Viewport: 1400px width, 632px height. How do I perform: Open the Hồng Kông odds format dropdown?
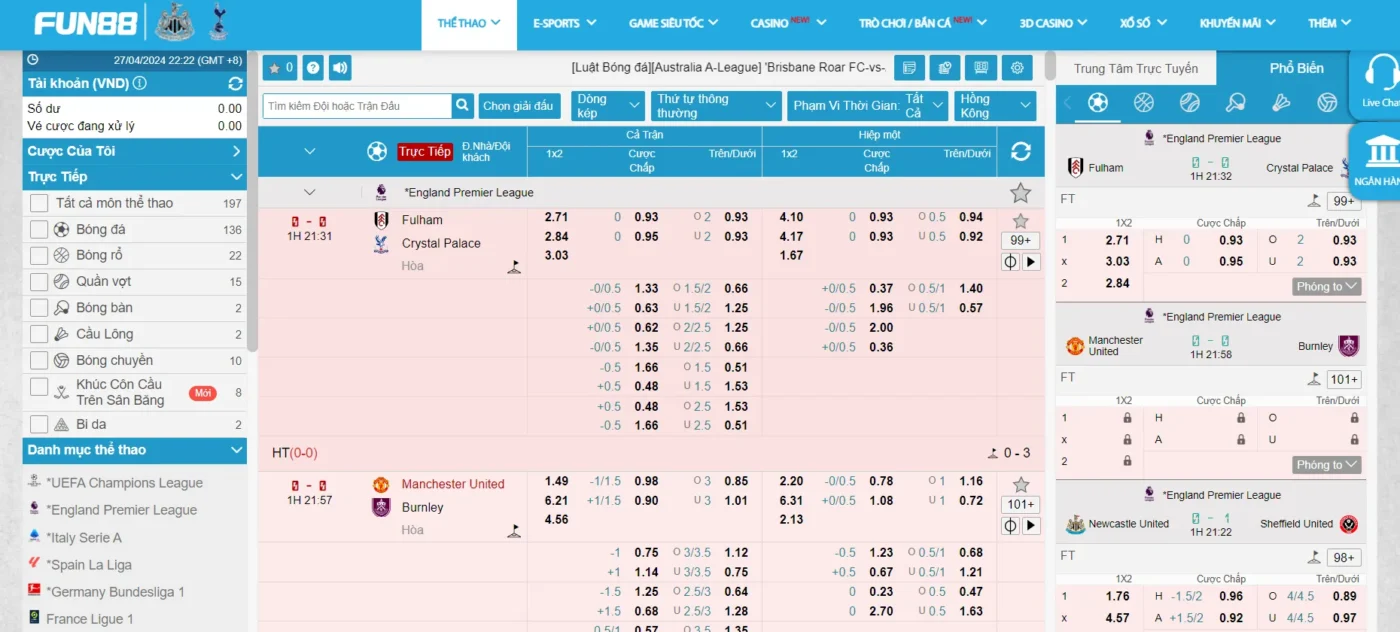995,106
